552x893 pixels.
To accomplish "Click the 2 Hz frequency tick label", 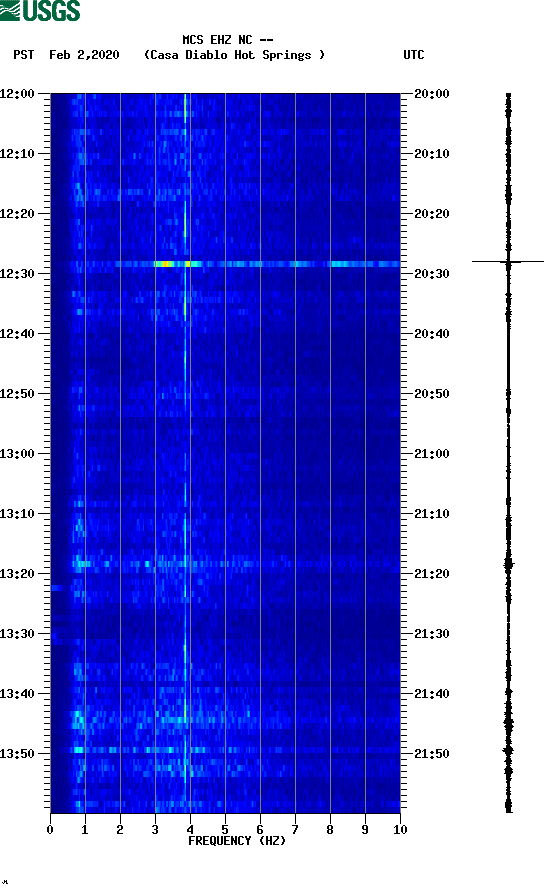I will pyautogui.click(x=120, y=830).
